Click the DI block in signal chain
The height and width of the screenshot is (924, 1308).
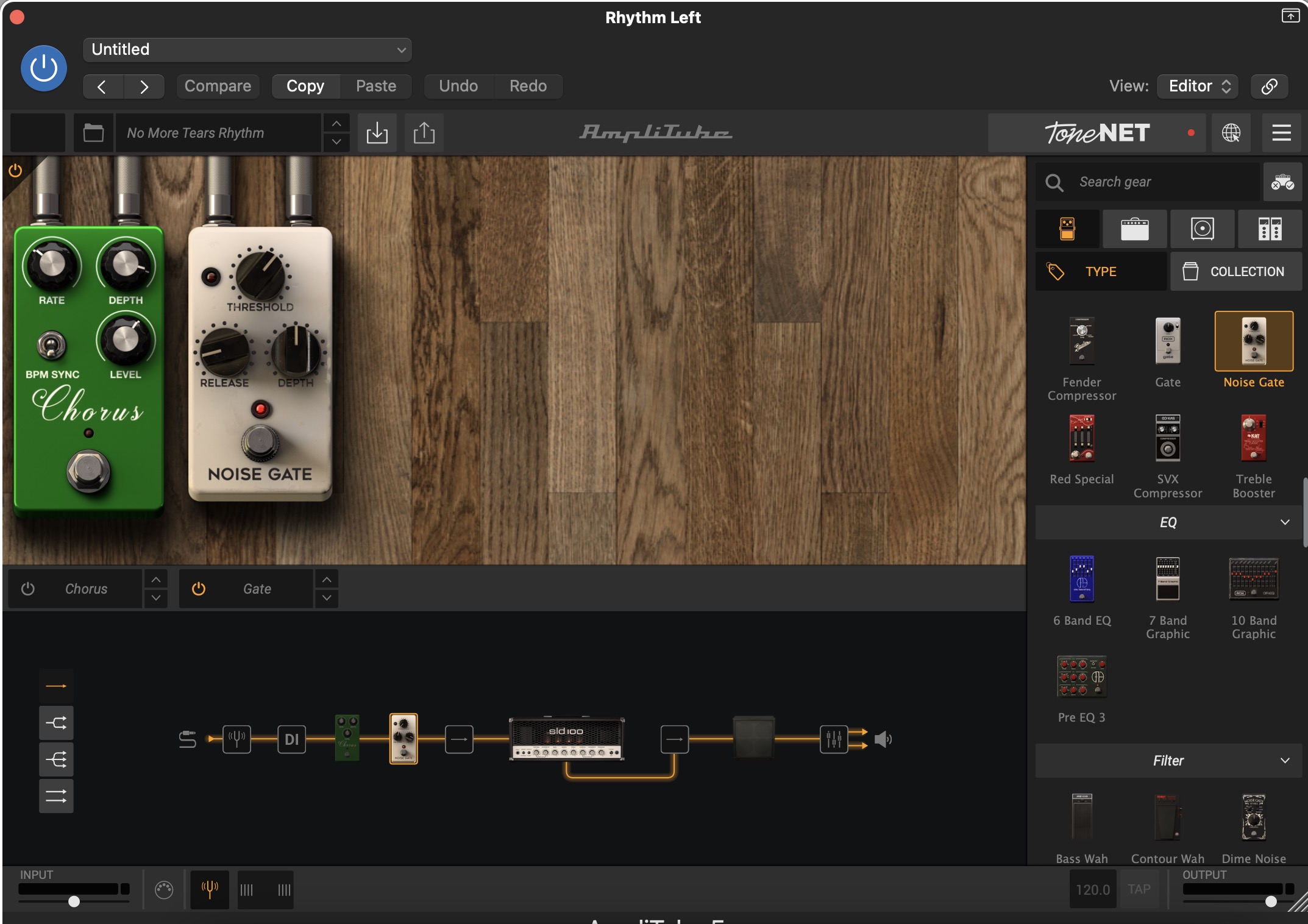[291, 739]
